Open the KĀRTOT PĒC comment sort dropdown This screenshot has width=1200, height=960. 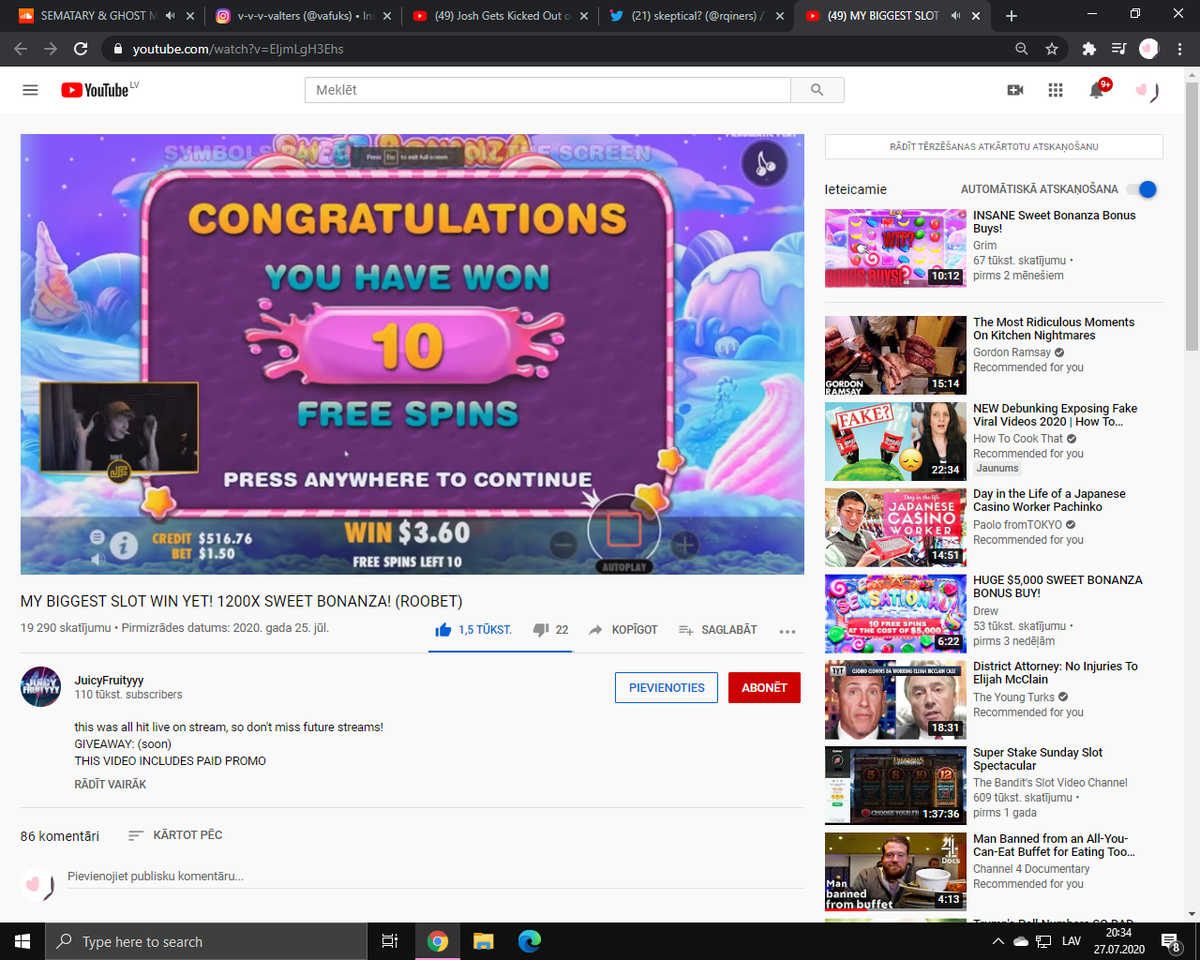click(175, 835)
